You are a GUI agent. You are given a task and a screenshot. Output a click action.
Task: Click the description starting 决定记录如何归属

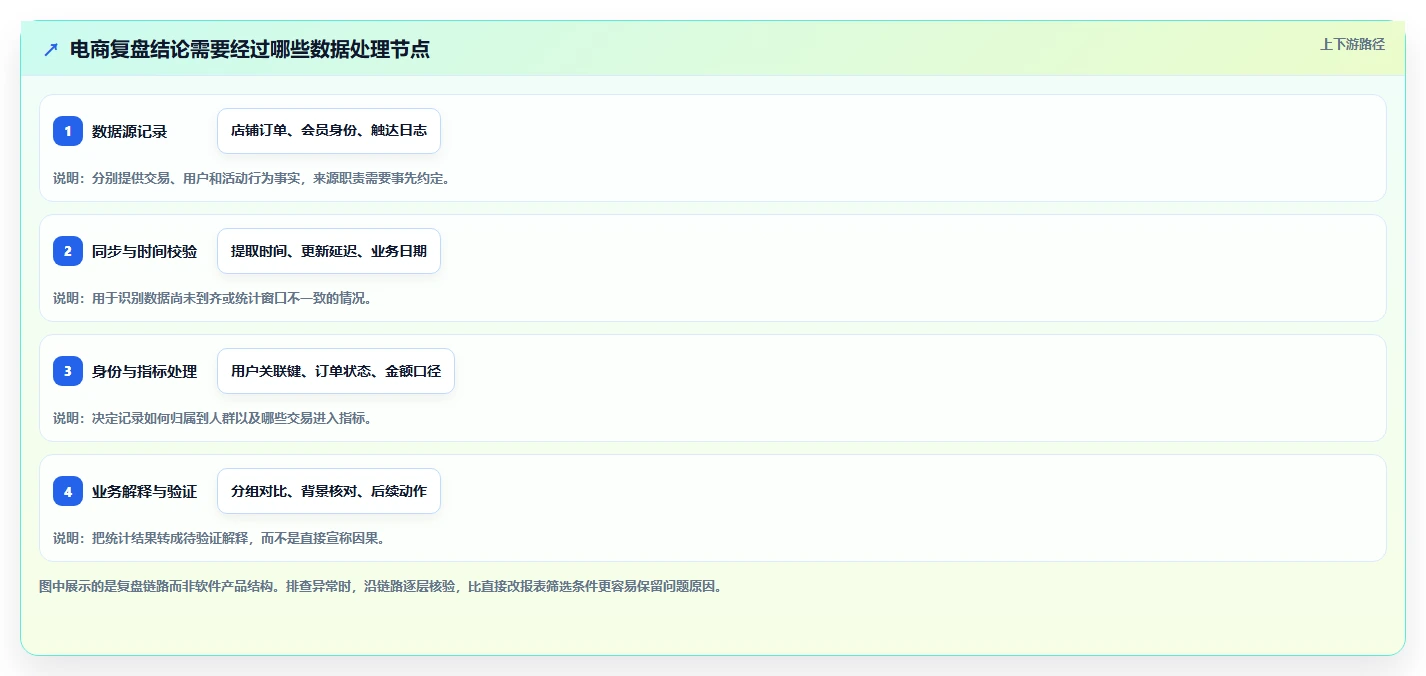pyautogui.click(x=212, y=418)
